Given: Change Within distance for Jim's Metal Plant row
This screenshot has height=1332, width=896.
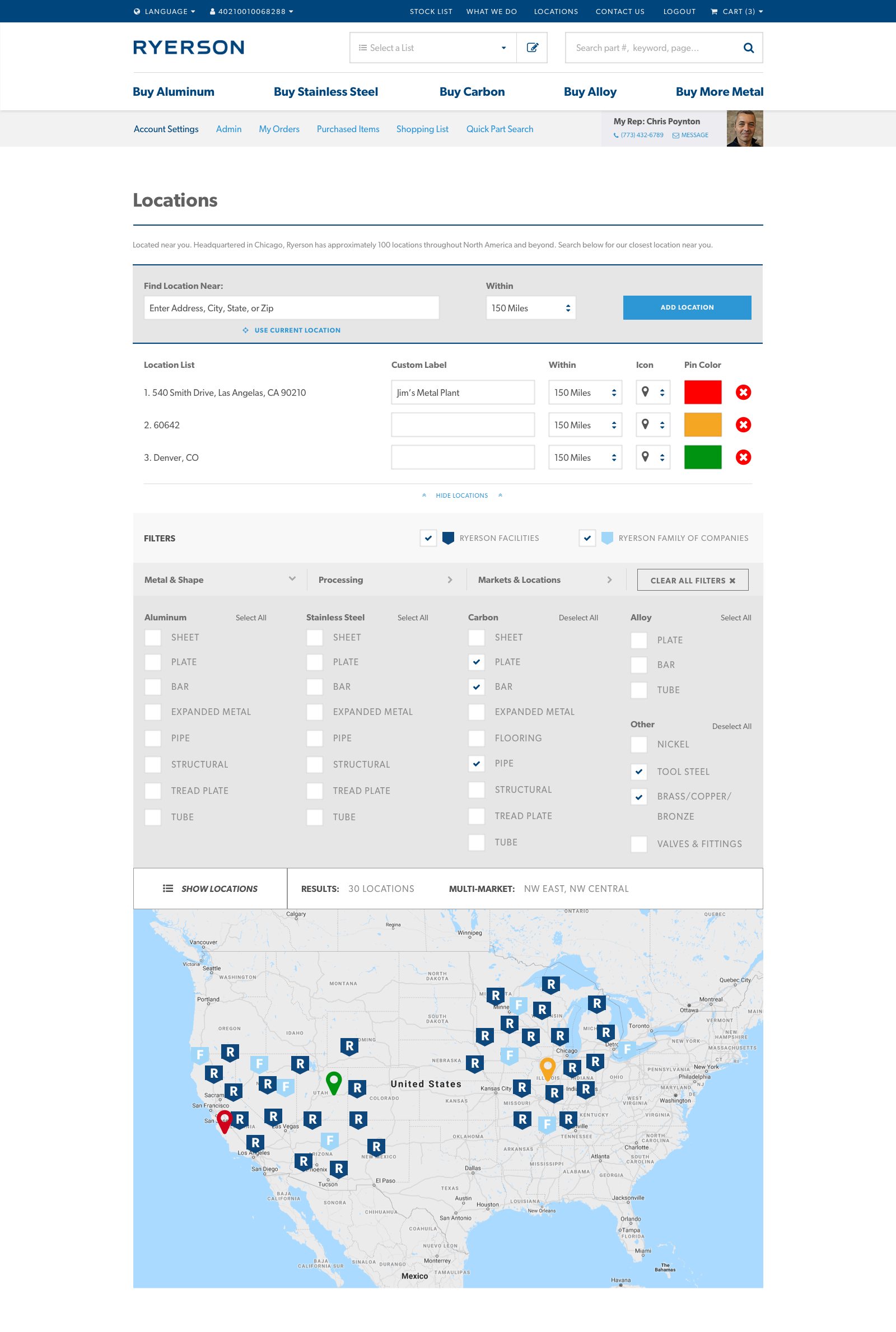Looking at the screenshot, I should click(585, 392).
